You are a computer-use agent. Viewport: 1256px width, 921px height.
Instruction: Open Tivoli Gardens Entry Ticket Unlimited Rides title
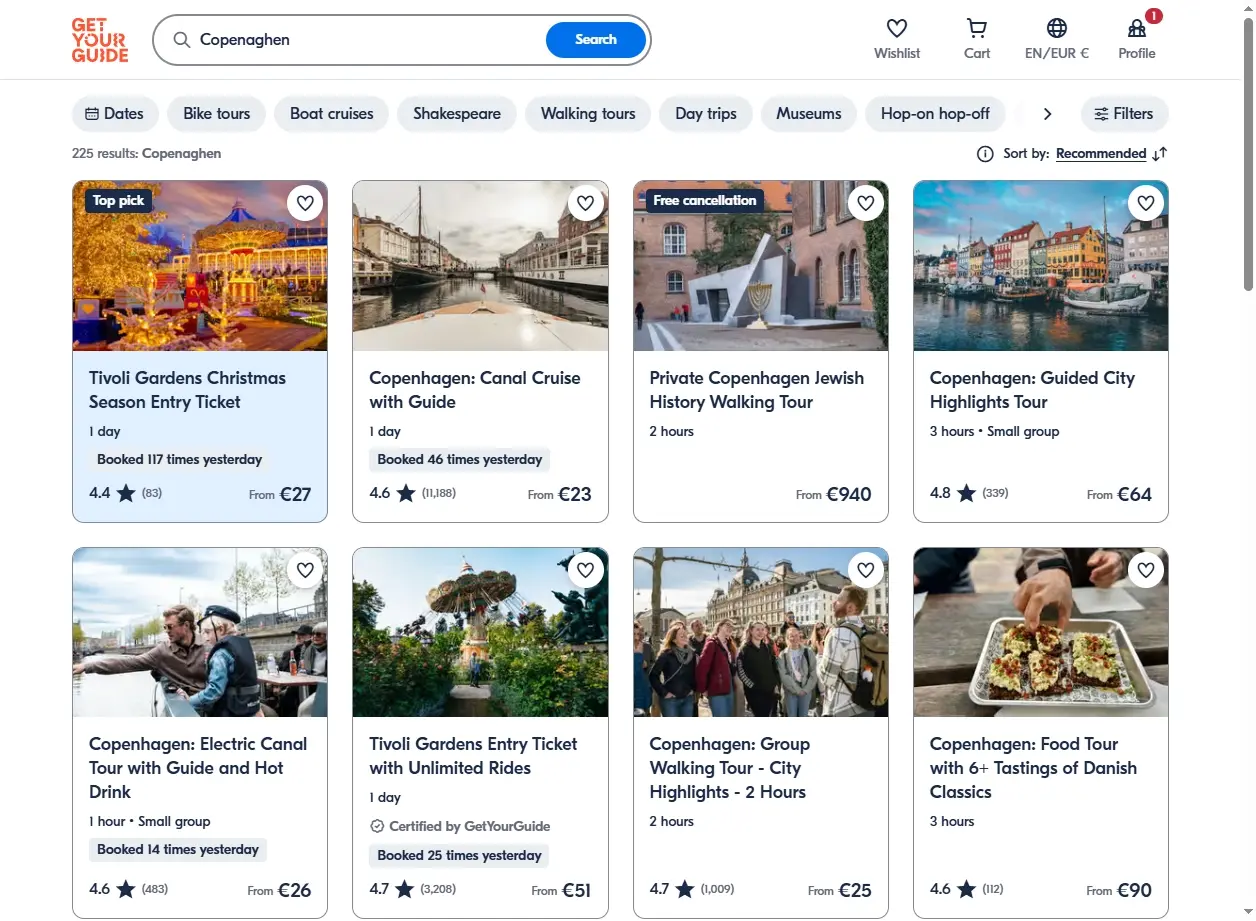pyautogui.click(x=473, y=756)
